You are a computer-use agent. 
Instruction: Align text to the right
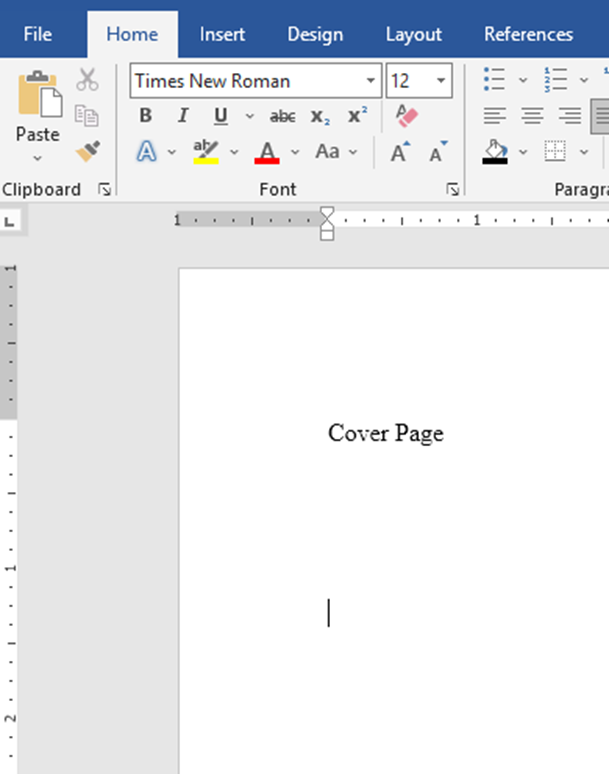(x=570, y=116)
